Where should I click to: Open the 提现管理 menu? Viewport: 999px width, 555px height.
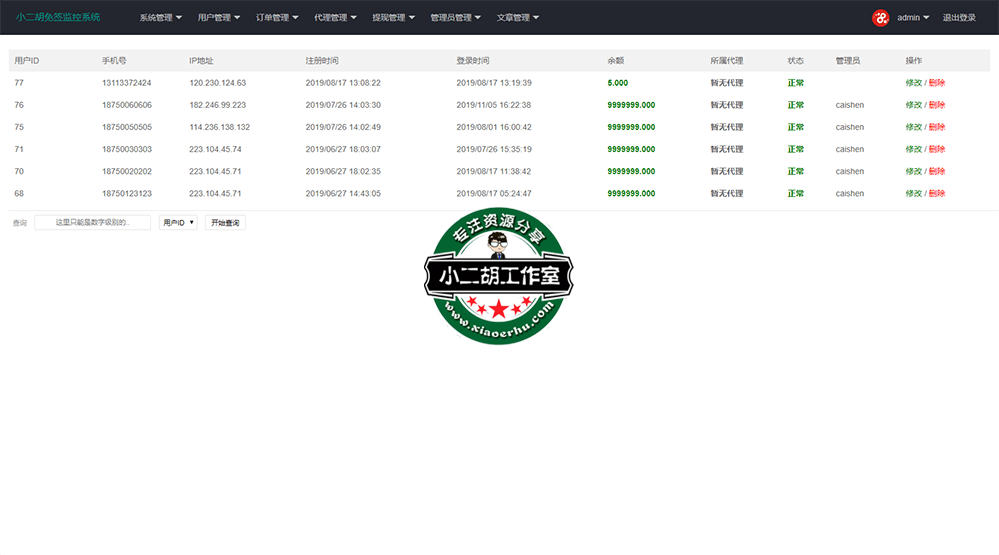pyautogui.click(x=393, y=18)
